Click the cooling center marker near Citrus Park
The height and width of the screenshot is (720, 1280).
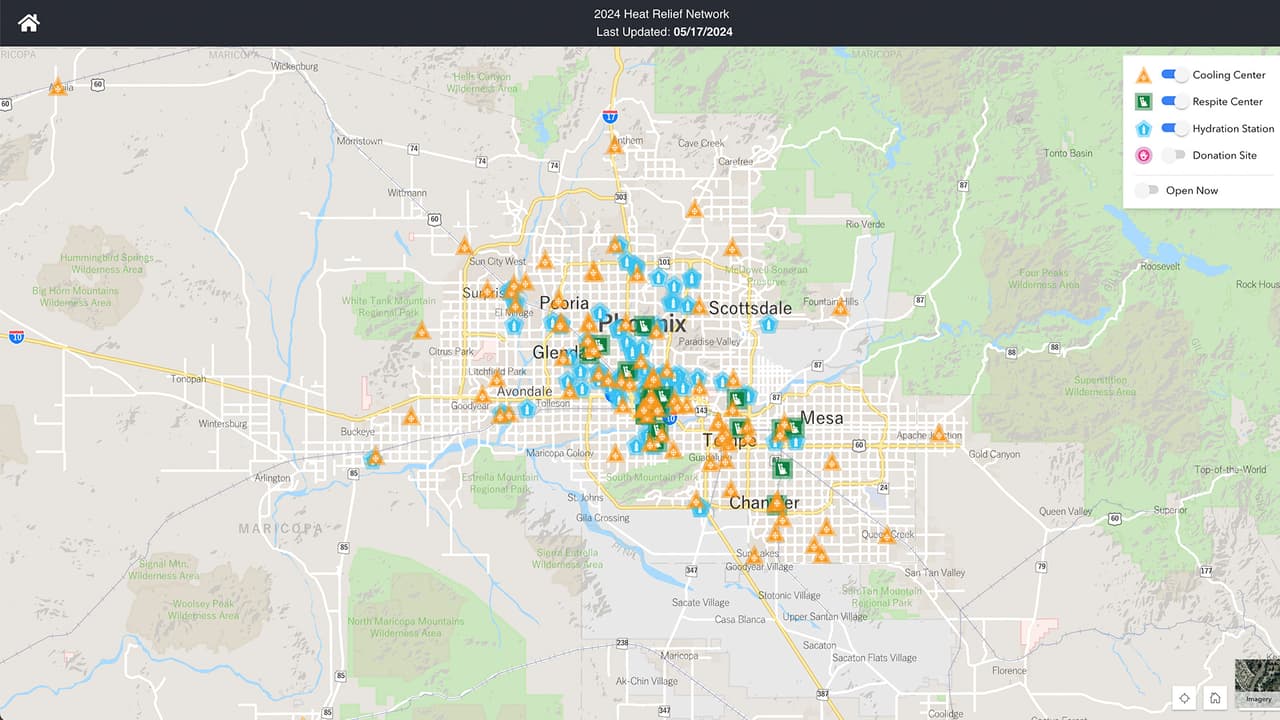pyautogui.click(x=422, y=331)
